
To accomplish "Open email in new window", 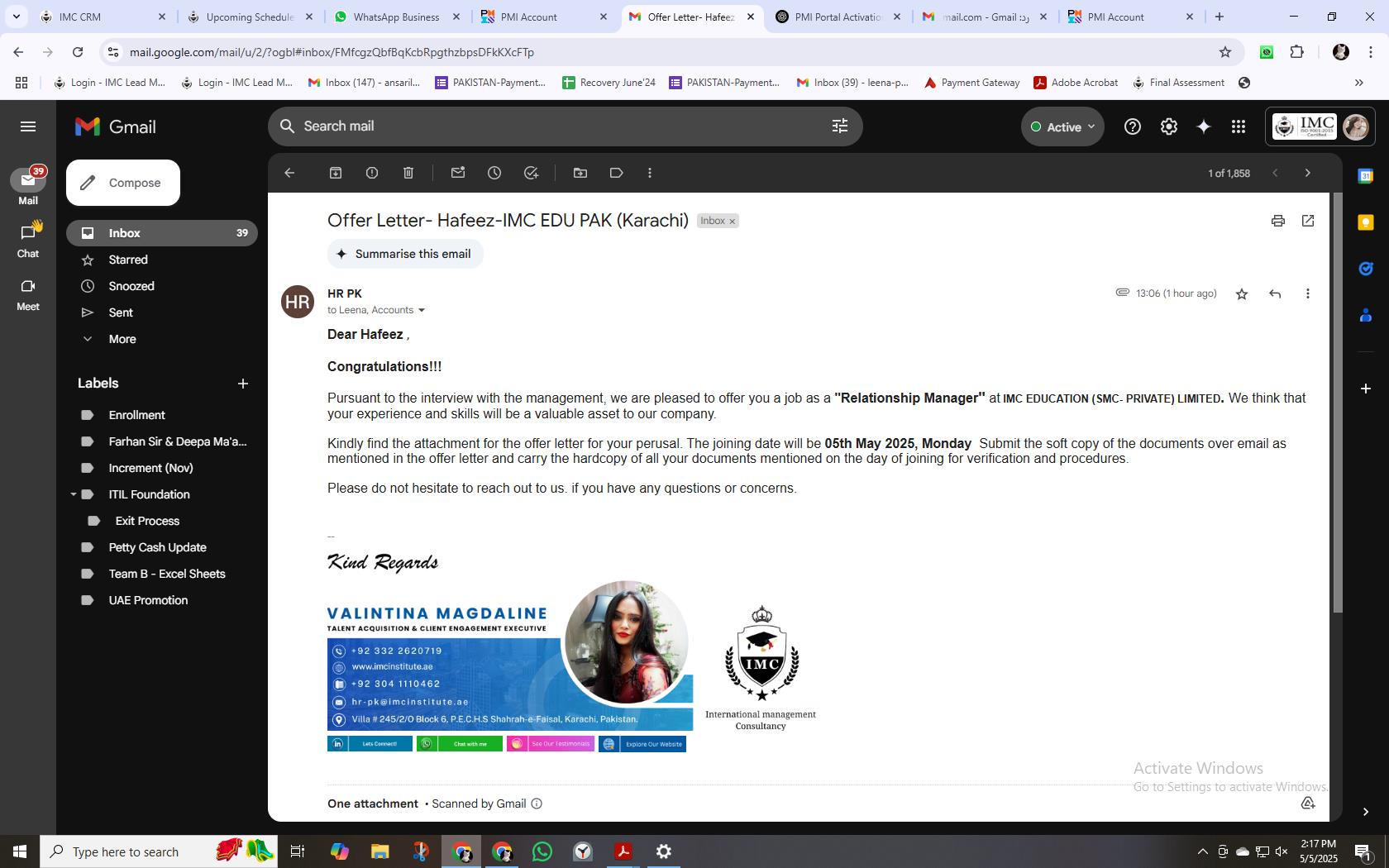I will [x=1308, y=221].
